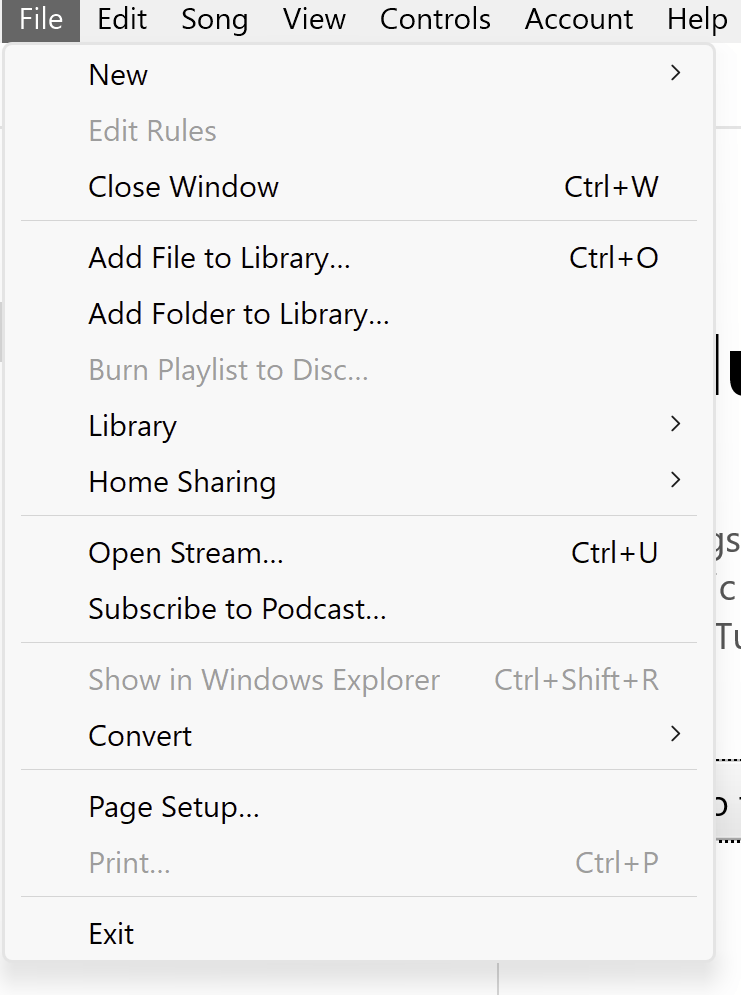Click Show in Windows Explorer entry

pos(264,680)
